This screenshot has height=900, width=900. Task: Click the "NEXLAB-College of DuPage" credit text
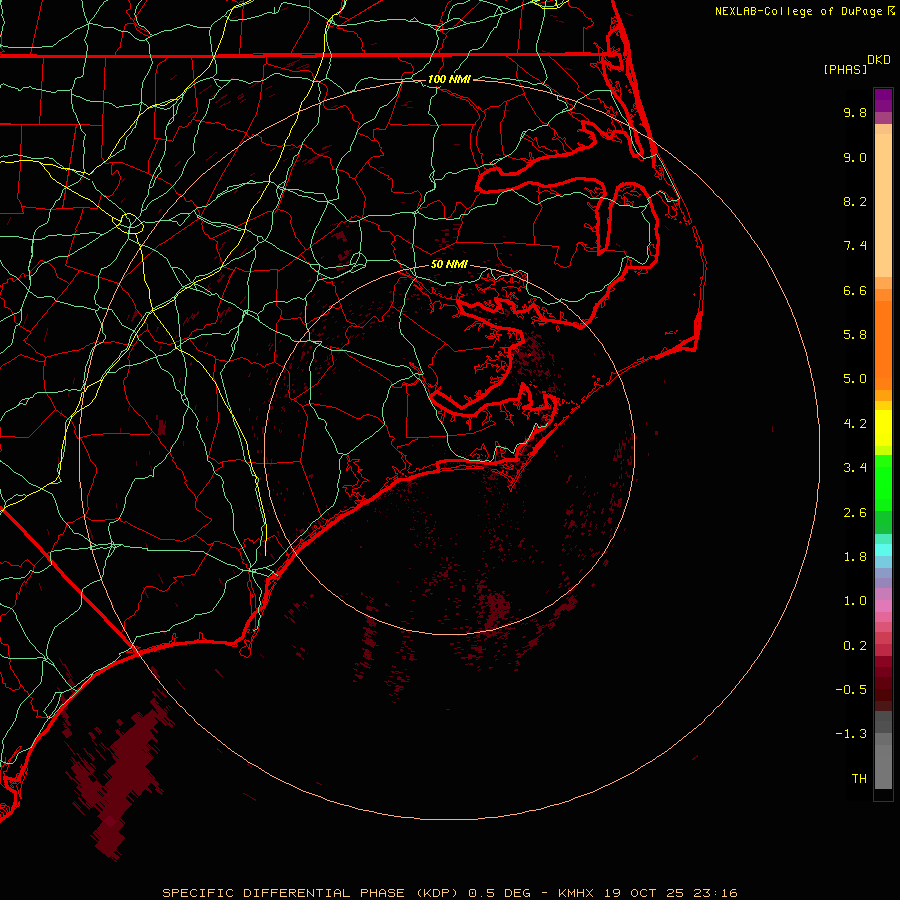[x=798, y=11]
